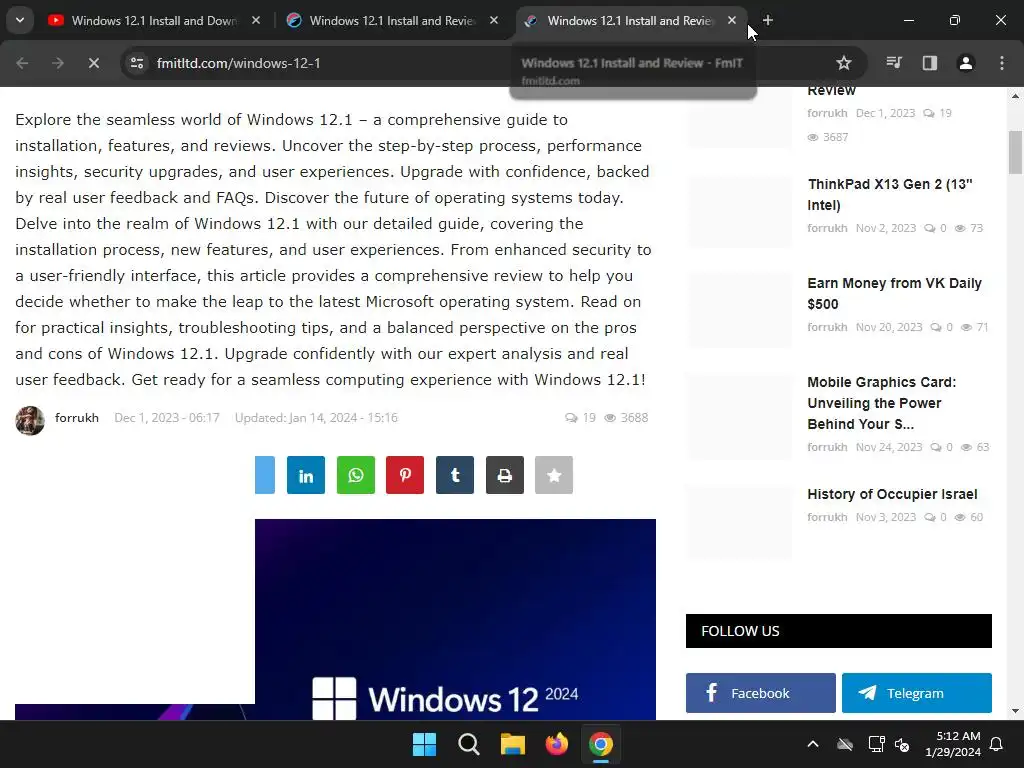Viewport: 1024px width, 768px height.
Task: Print the article via printer icon
Action: coord(505,475)
